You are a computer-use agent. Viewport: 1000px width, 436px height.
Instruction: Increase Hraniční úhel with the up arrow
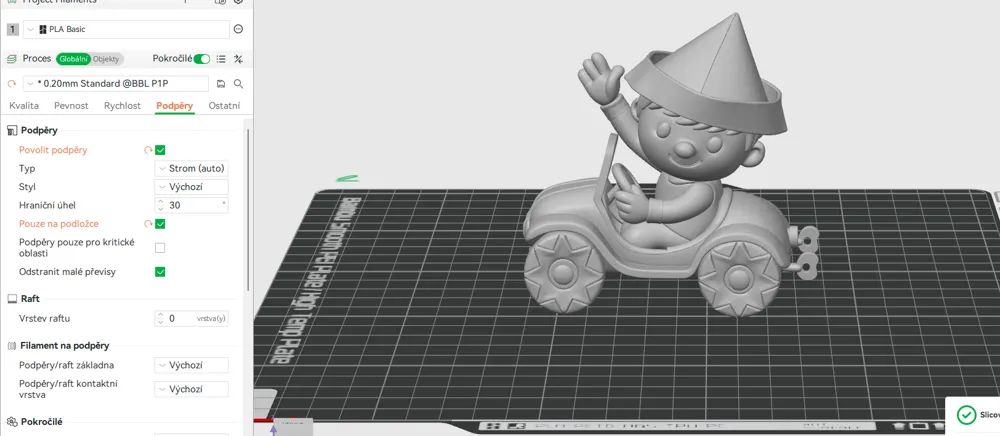(x=160, y=201)
